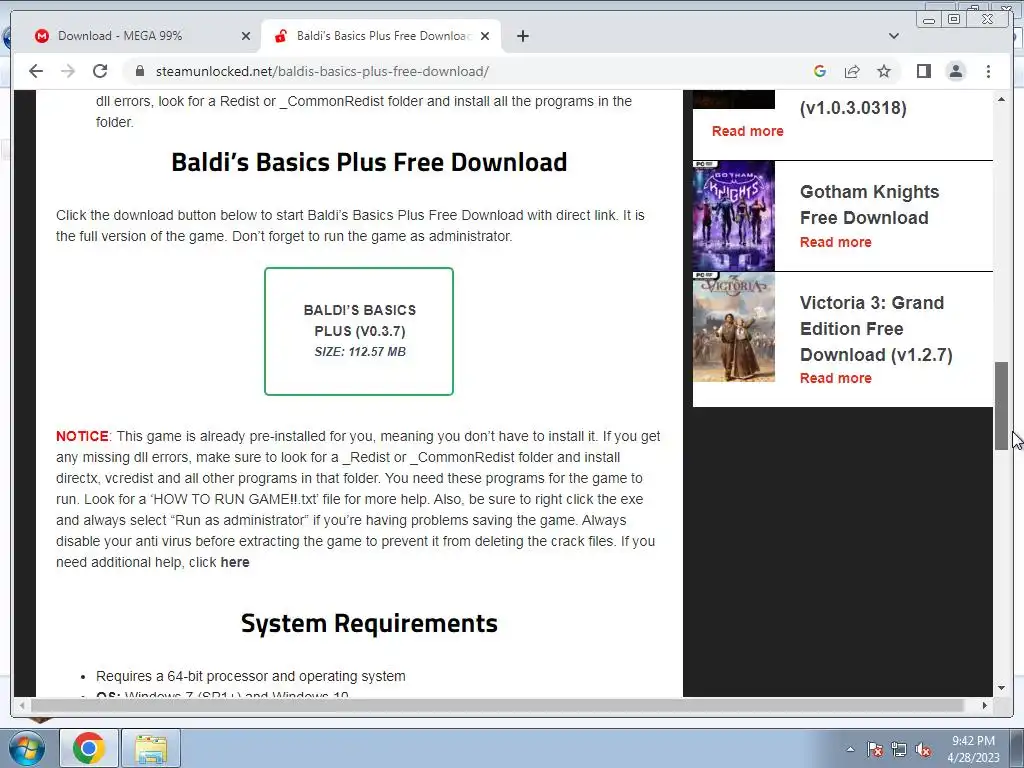Viewport: 1024px width, 768px height.
Task: Bookmark this page with the star
Action: [884, 71]
